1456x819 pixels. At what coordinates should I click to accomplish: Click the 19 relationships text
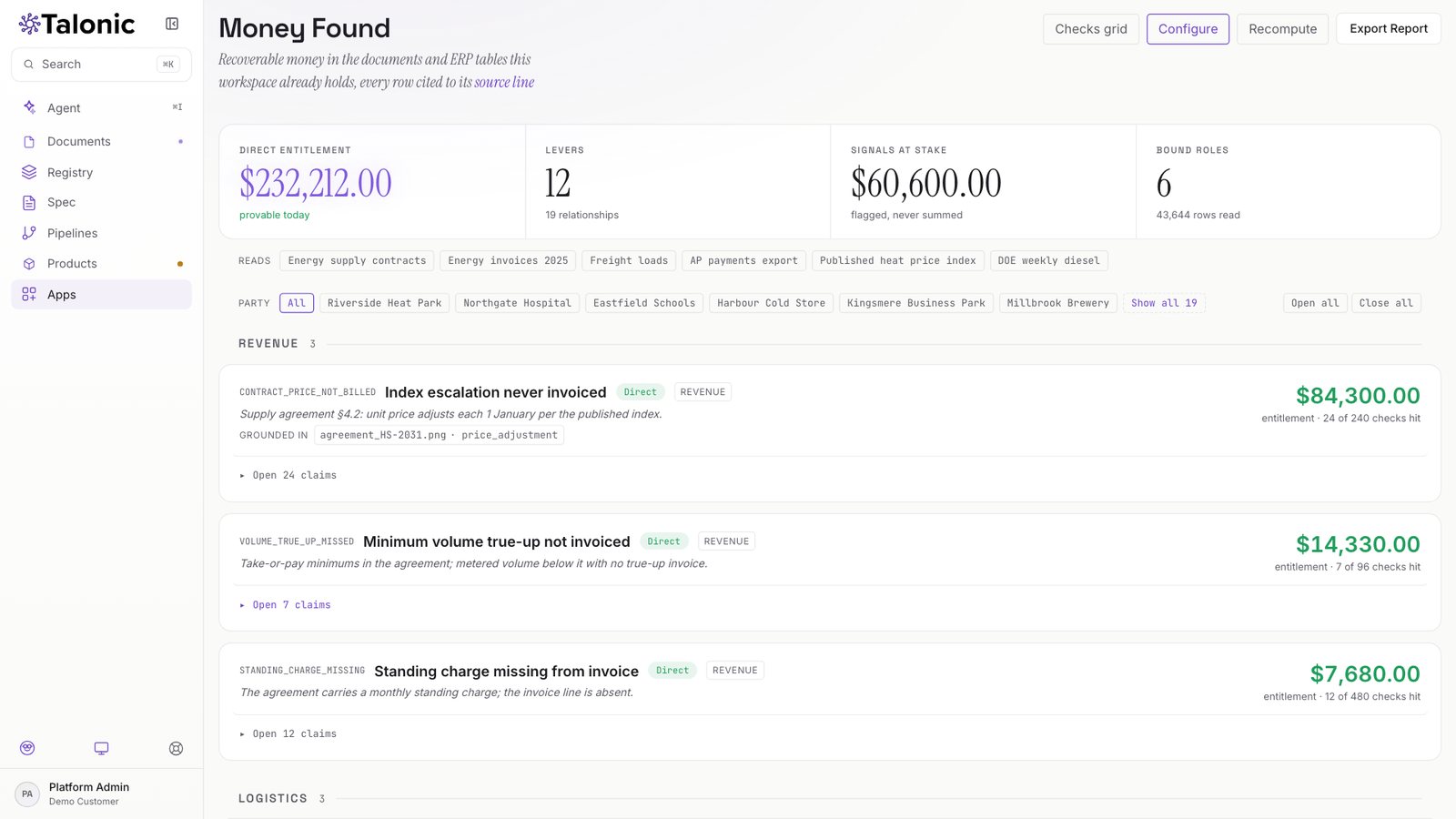click(x=581, y=215)
